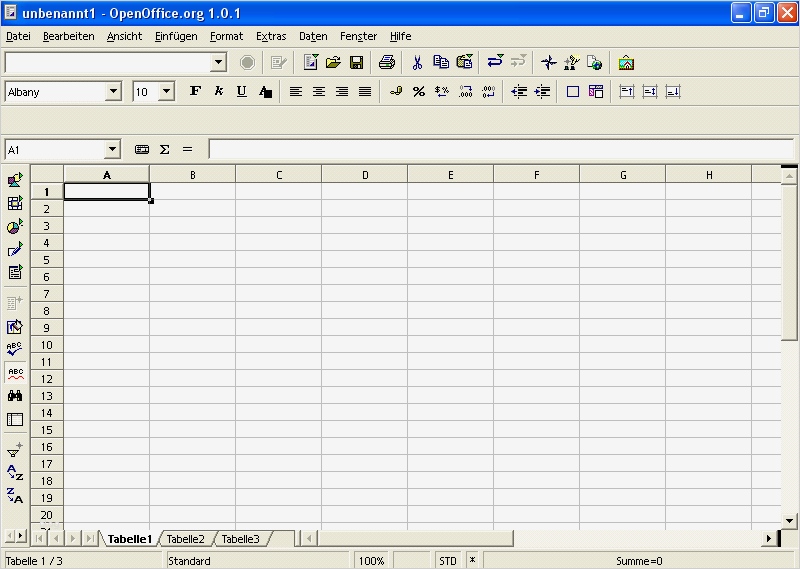The height and width of the screenshot is (569, 800).
Task: Click the STD selection mode field
Action: pos(448,561)
